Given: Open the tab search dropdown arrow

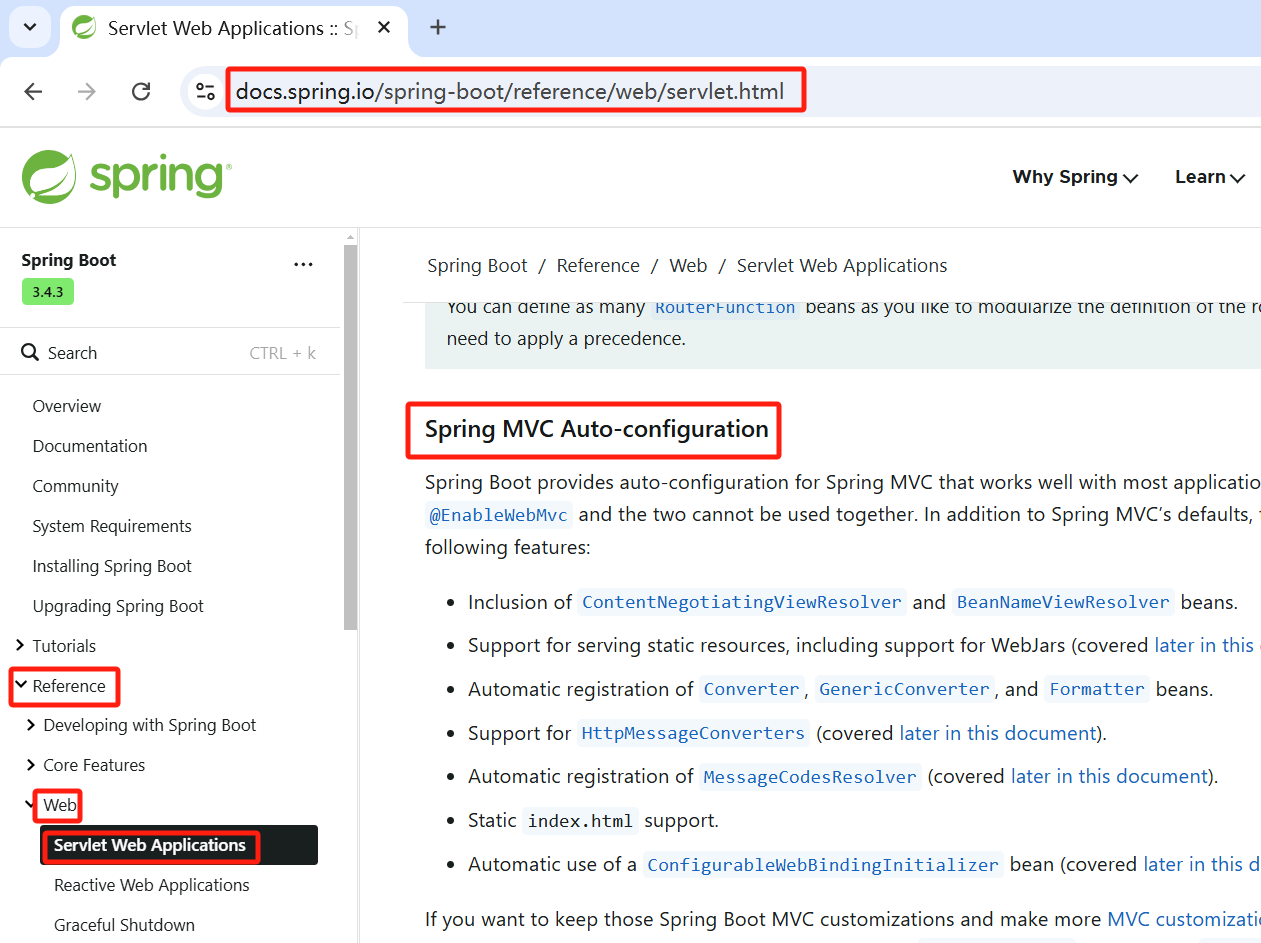Looking at the screenshot, I should (30, 27).
